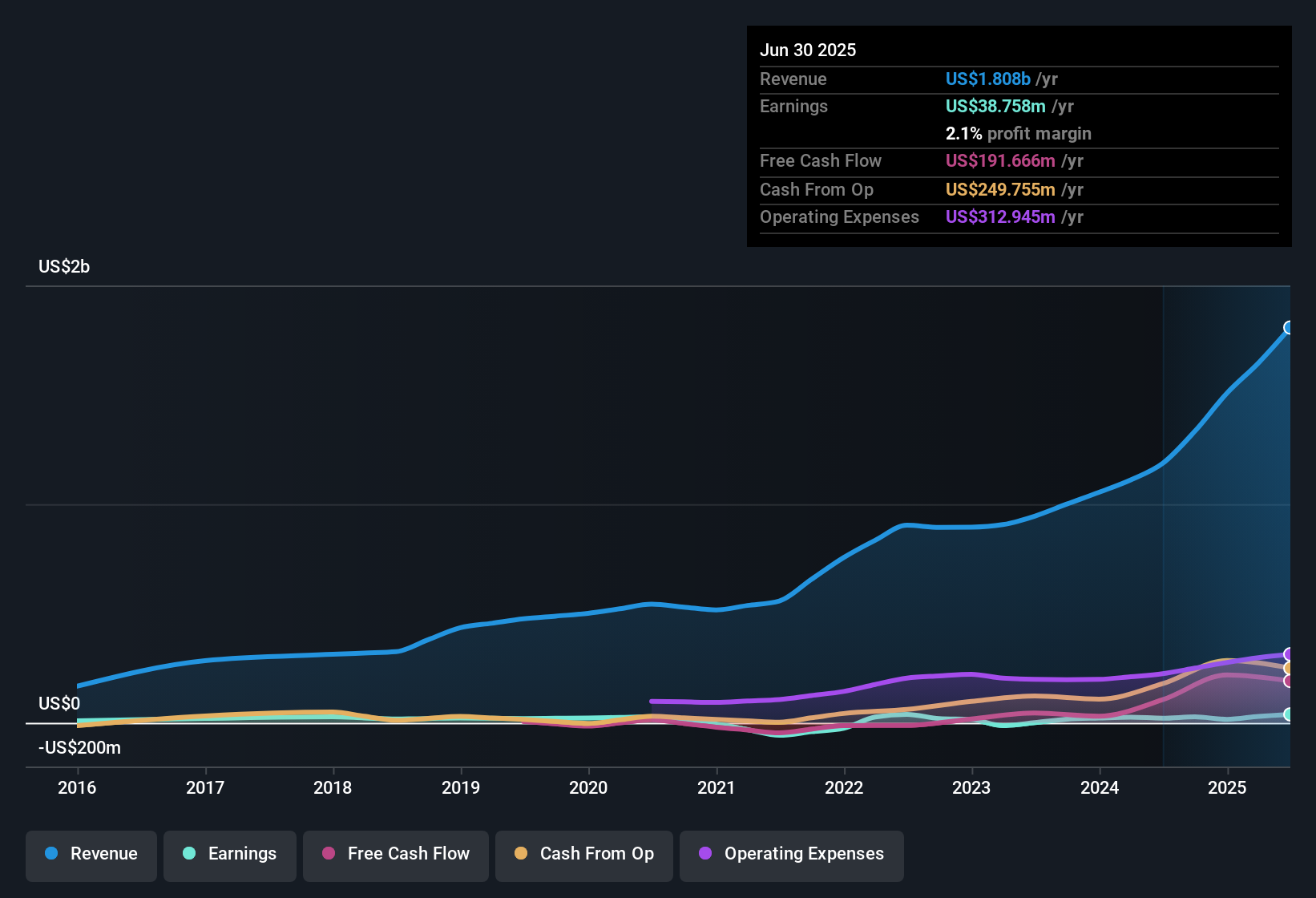
Task: Expand the Cash From Op legend entry
Action: (583, 854)
